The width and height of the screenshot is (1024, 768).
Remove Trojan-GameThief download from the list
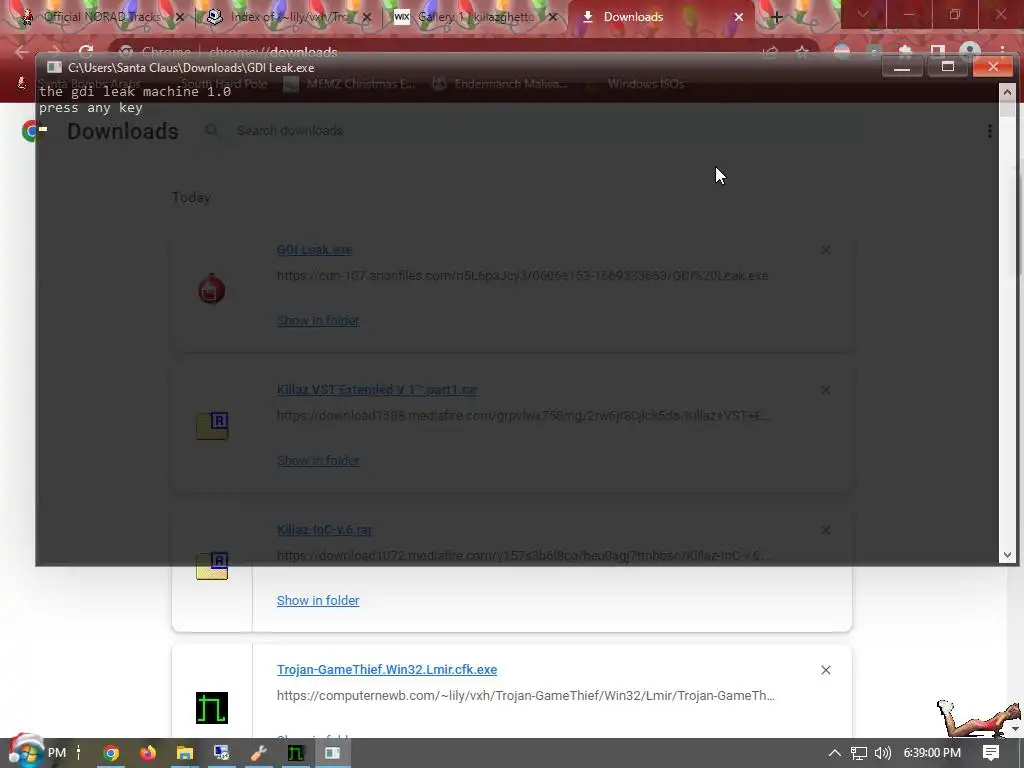[x=825, y=670]
